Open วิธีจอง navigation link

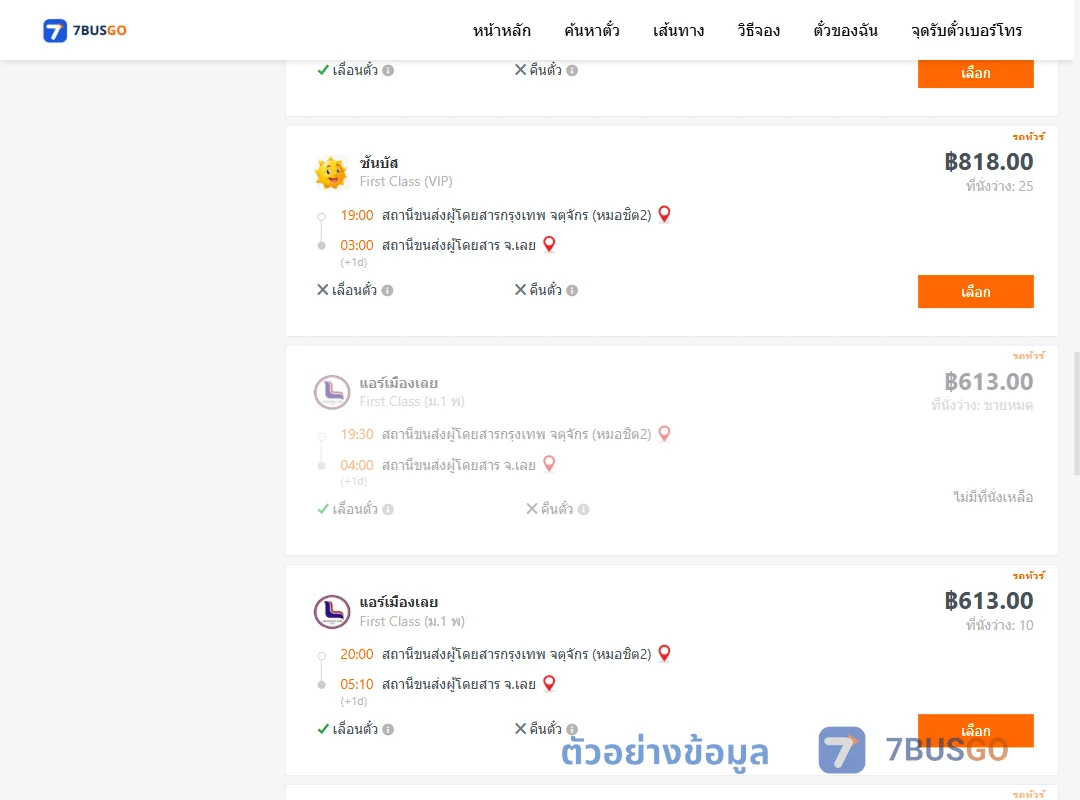(758, 30)
